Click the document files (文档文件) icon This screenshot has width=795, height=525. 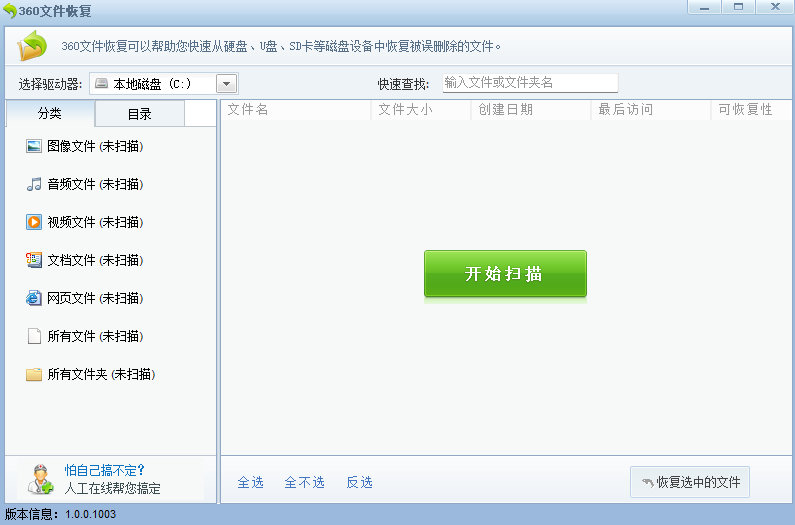[x=34, y=260]
